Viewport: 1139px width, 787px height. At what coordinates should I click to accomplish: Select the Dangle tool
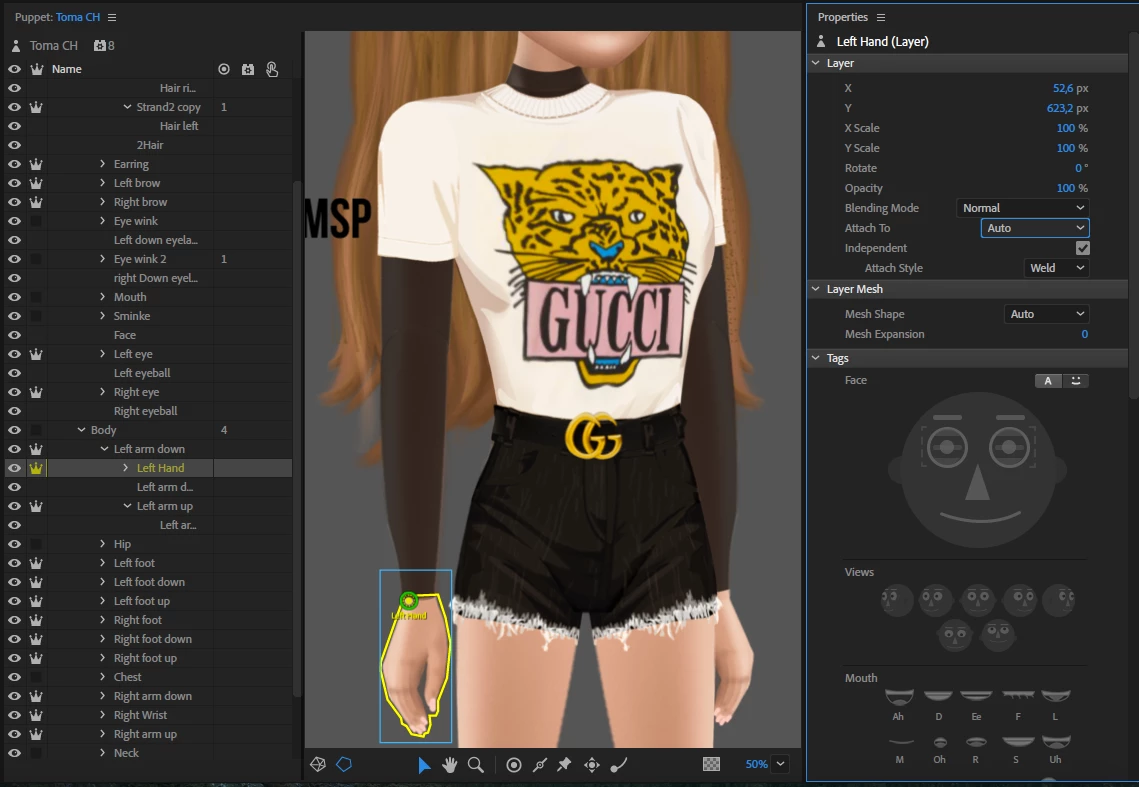click(x=619, y=764)
